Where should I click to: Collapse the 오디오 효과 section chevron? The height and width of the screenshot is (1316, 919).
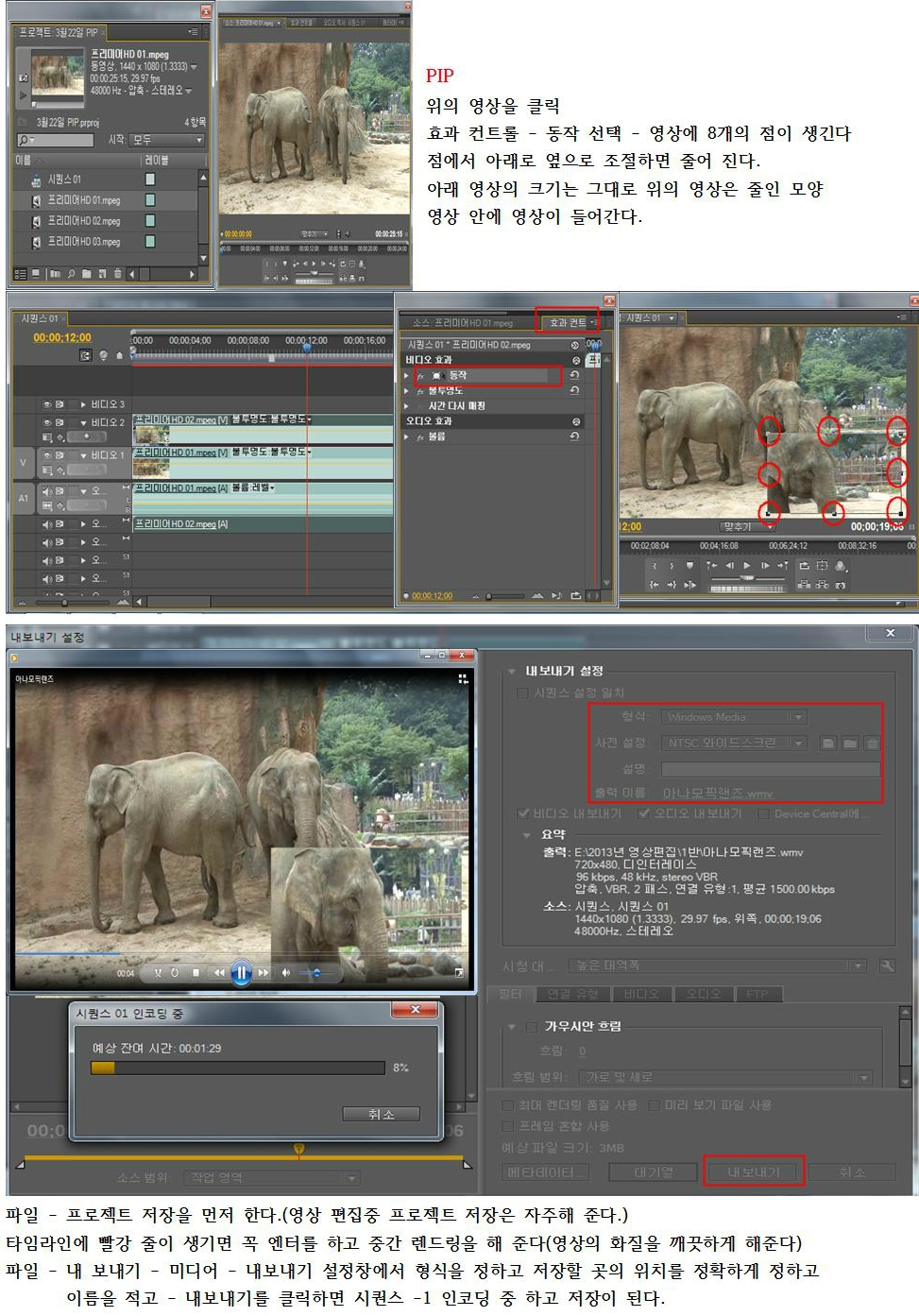(575, 421)
